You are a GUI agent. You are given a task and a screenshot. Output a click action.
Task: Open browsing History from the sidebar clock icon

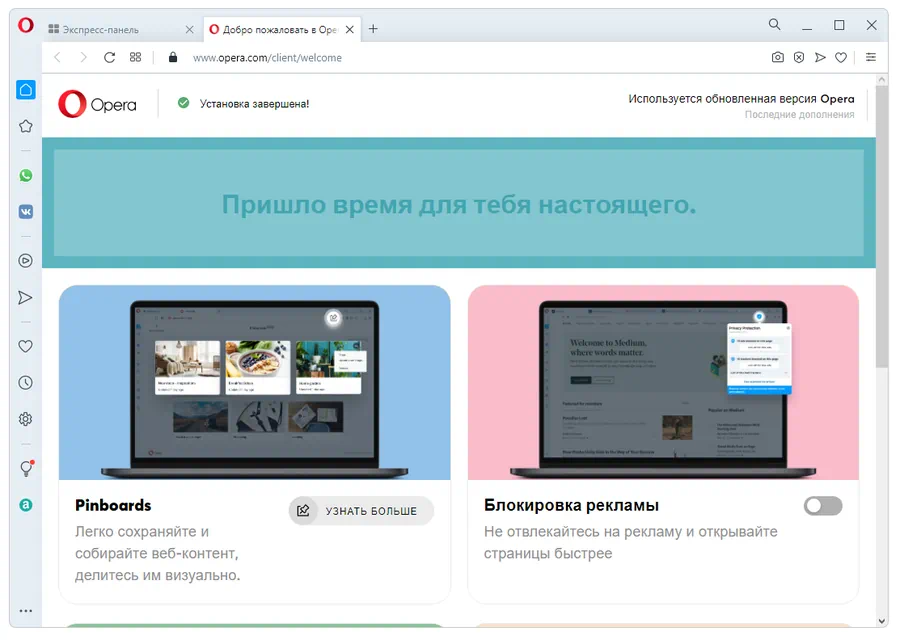coord(25,382)
